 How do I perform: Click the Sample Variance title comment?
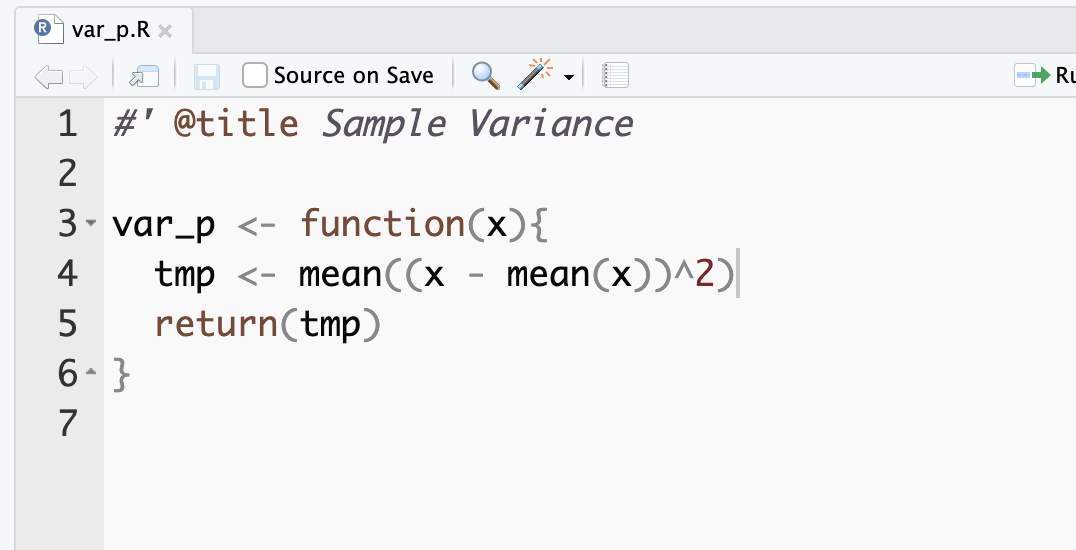477,124
